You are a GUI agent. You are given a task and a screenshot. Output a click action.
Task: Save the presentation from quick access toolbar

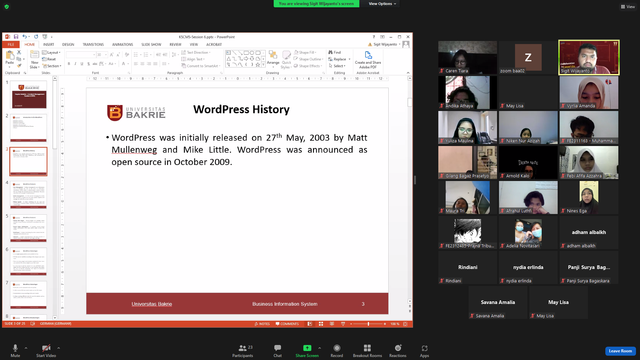click(x=16, y=37)
